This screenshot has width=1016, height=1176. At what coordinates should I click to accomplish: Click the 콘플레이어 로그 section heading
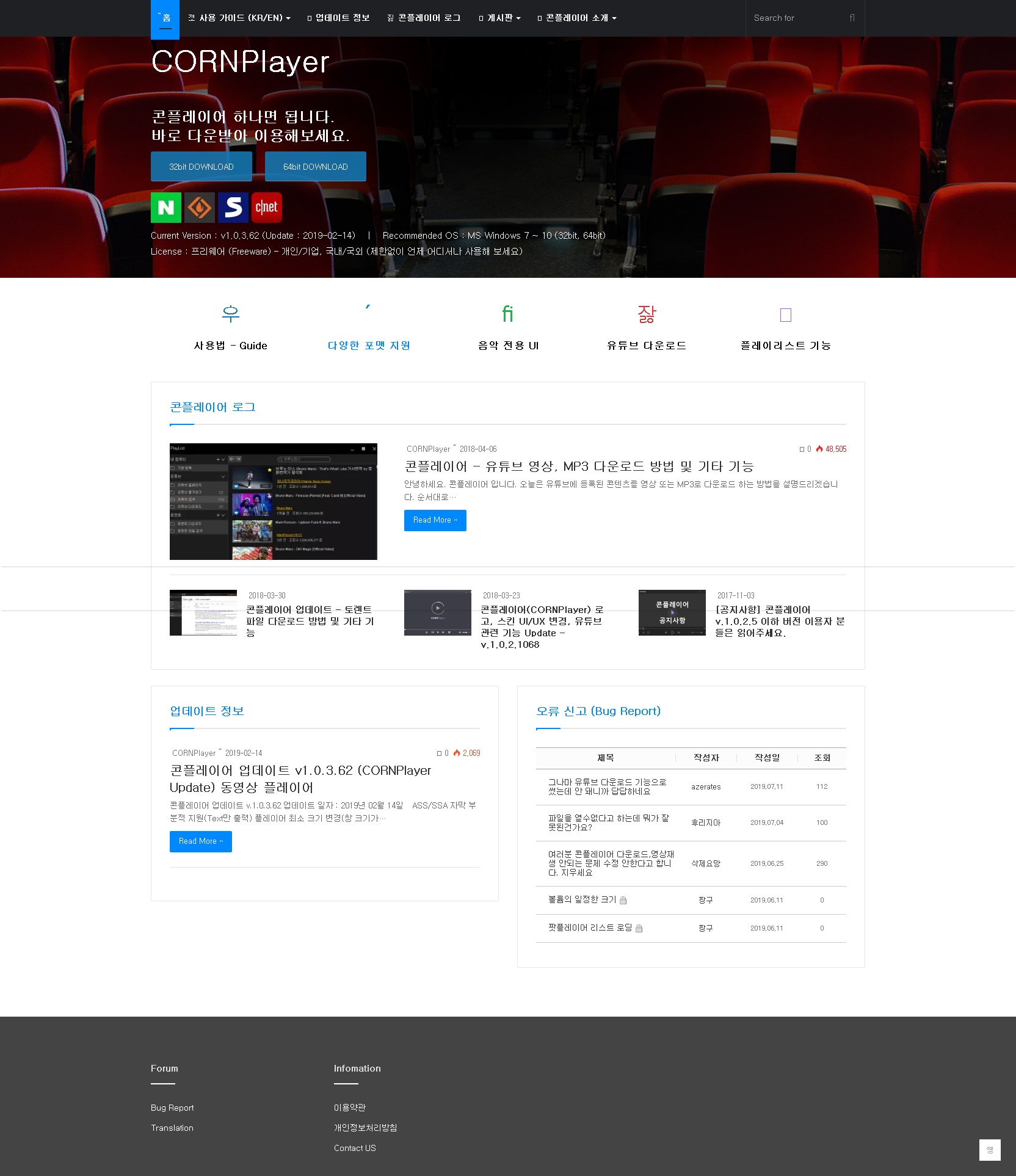tap(212, 407)
